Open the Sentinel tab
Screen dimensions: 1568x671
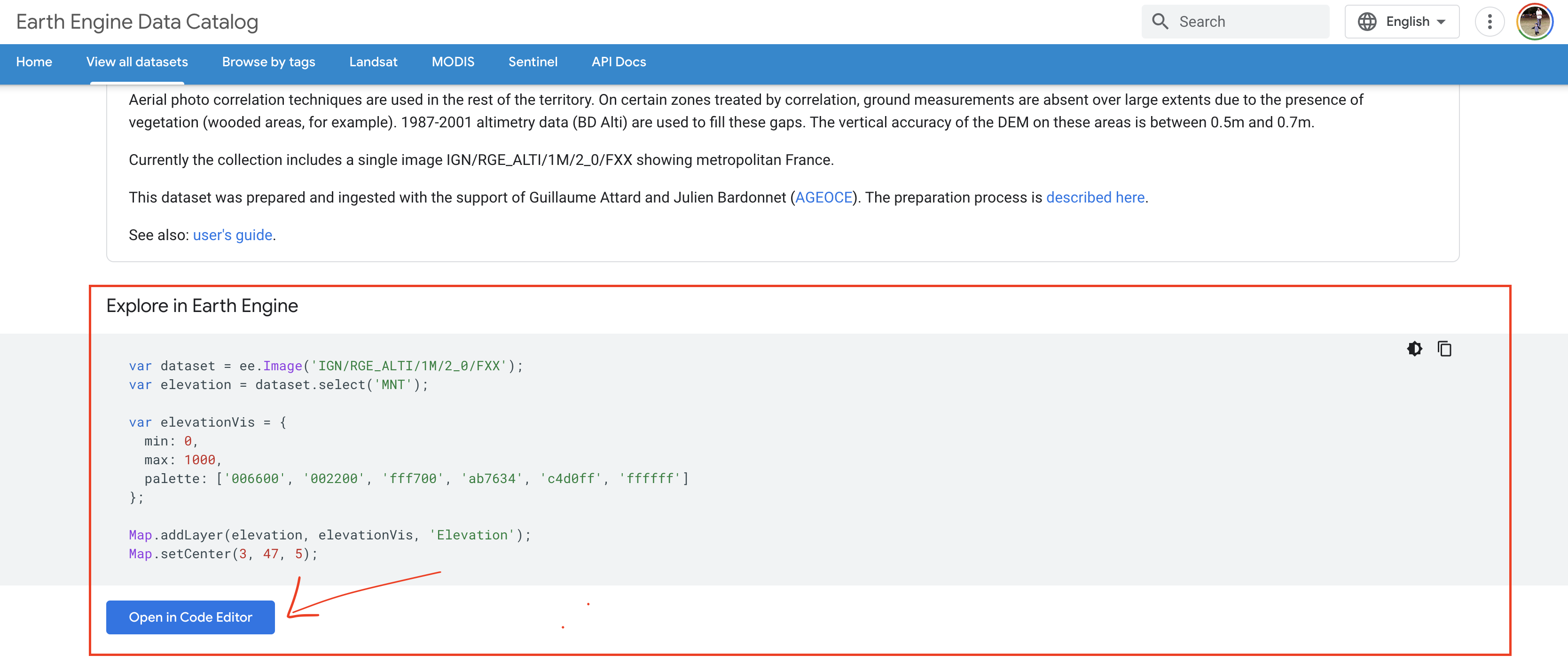coord(533,62)
